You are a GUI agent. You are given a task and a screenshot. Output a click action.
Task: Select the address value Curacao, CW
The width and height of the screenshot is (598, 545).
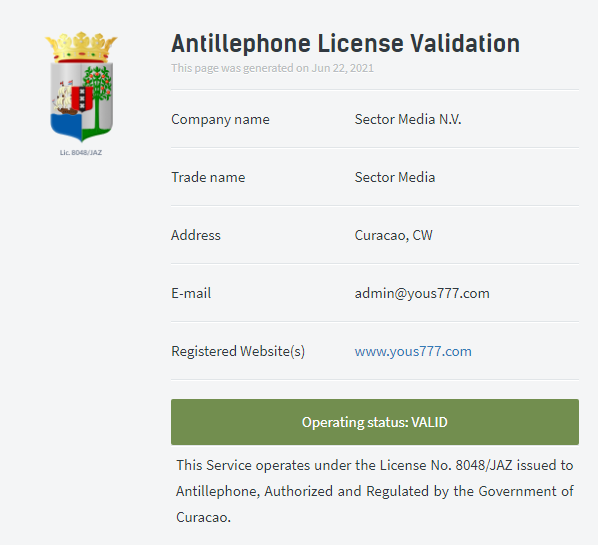click(x=394, y=235)
